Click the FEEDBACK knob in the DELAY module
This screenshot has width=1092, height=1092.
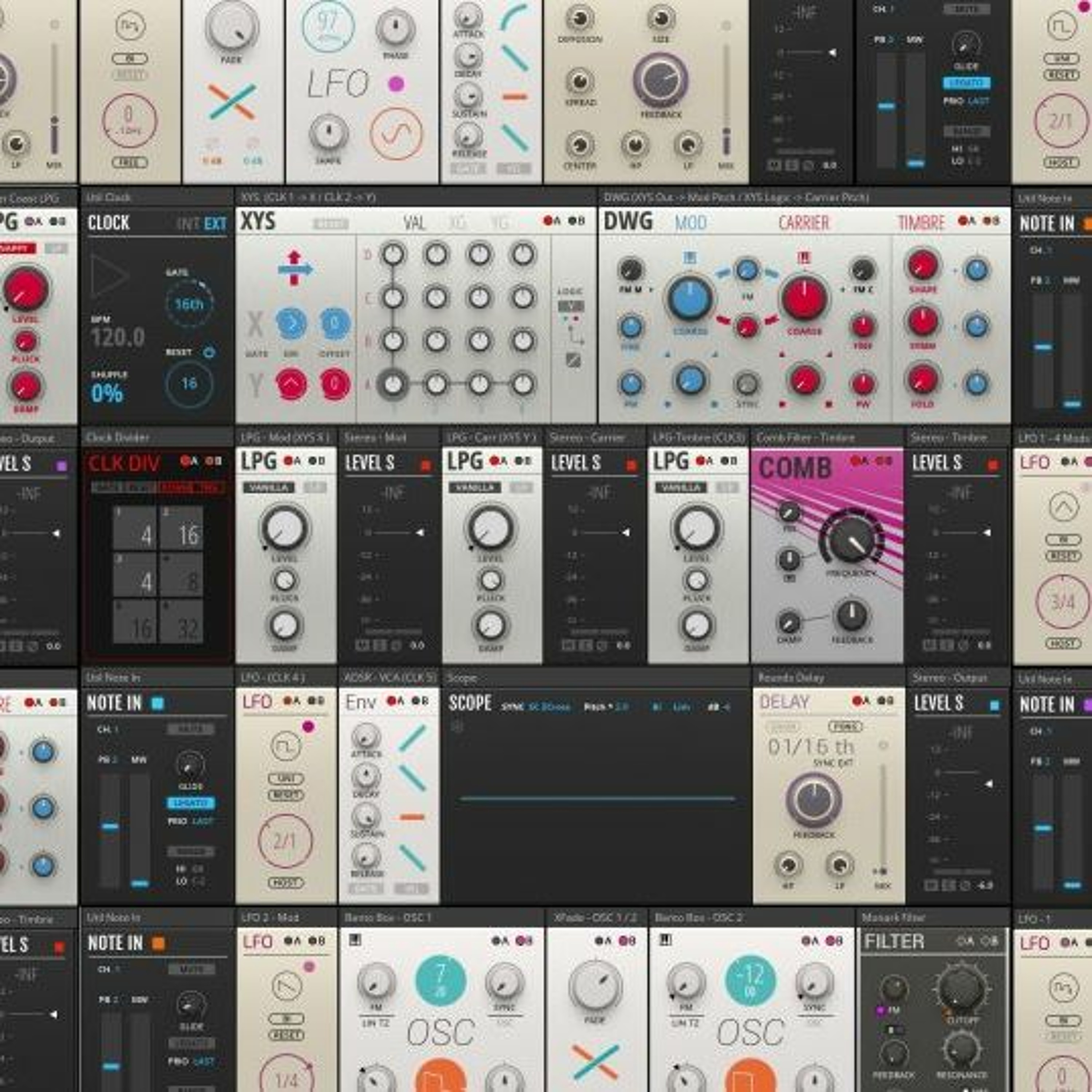pos(813,800)
